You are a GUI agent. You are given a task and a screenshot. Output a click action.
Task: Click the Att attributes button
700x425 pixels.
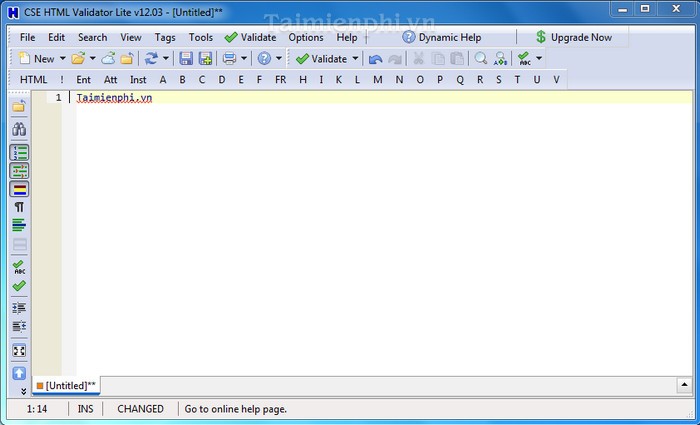pyautogui.click(x=110, y=80)
